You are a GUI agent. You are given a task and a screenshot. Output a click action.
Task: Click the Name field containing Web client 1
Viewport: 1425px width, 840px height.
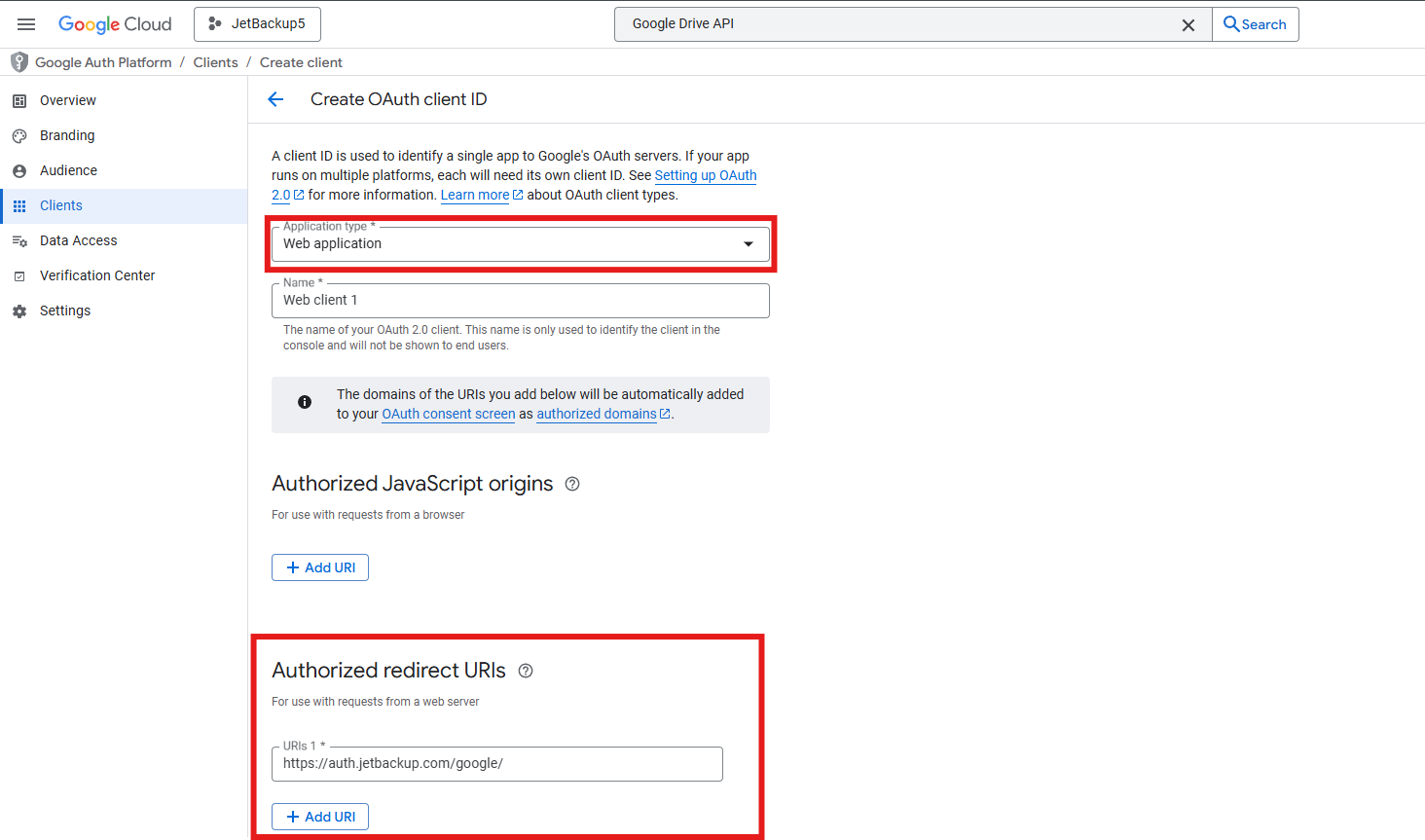[520, 301]
